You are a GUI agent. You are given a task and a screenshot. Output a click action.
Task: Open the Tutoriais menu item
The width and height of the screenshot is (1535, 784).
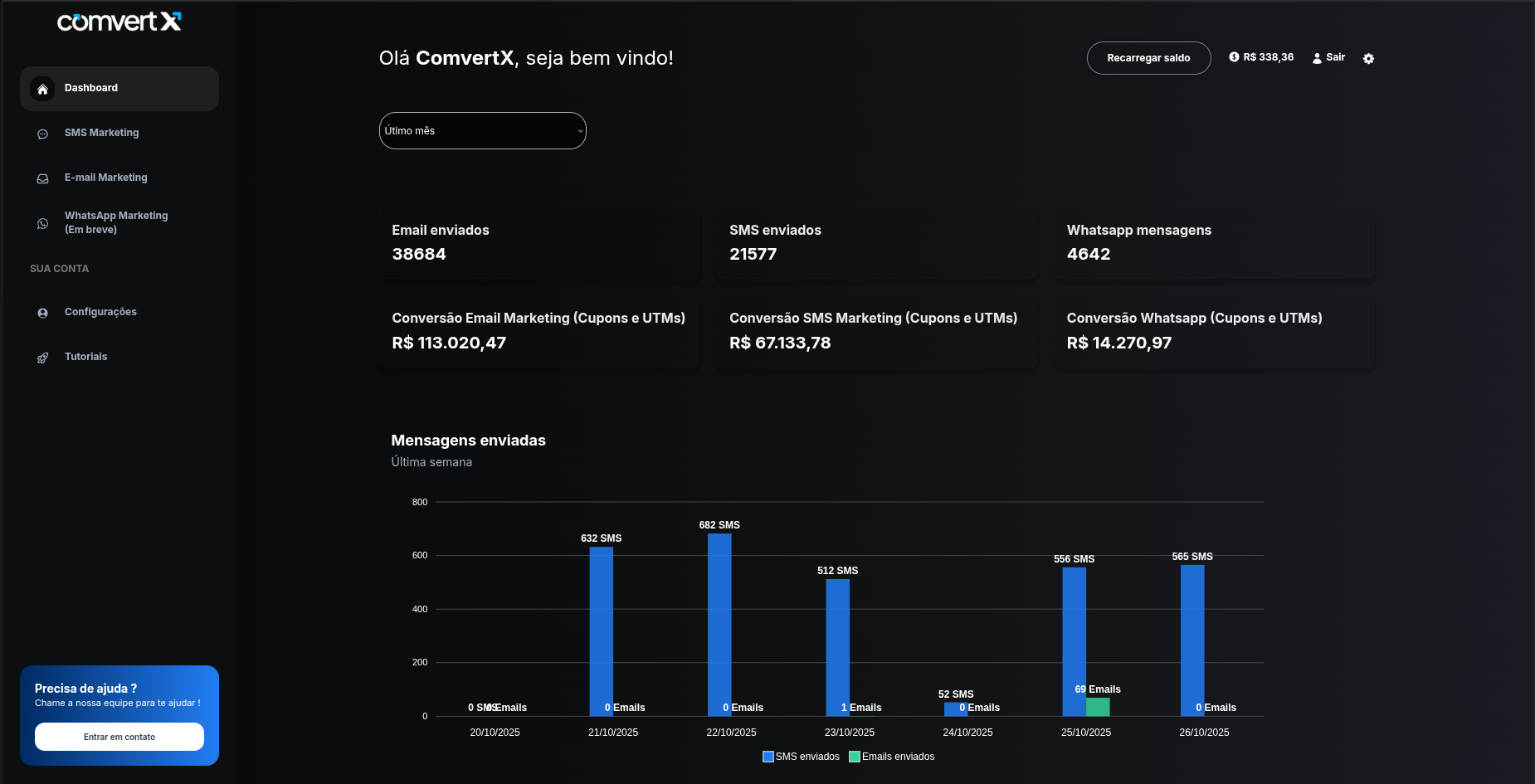pos(85,357)
